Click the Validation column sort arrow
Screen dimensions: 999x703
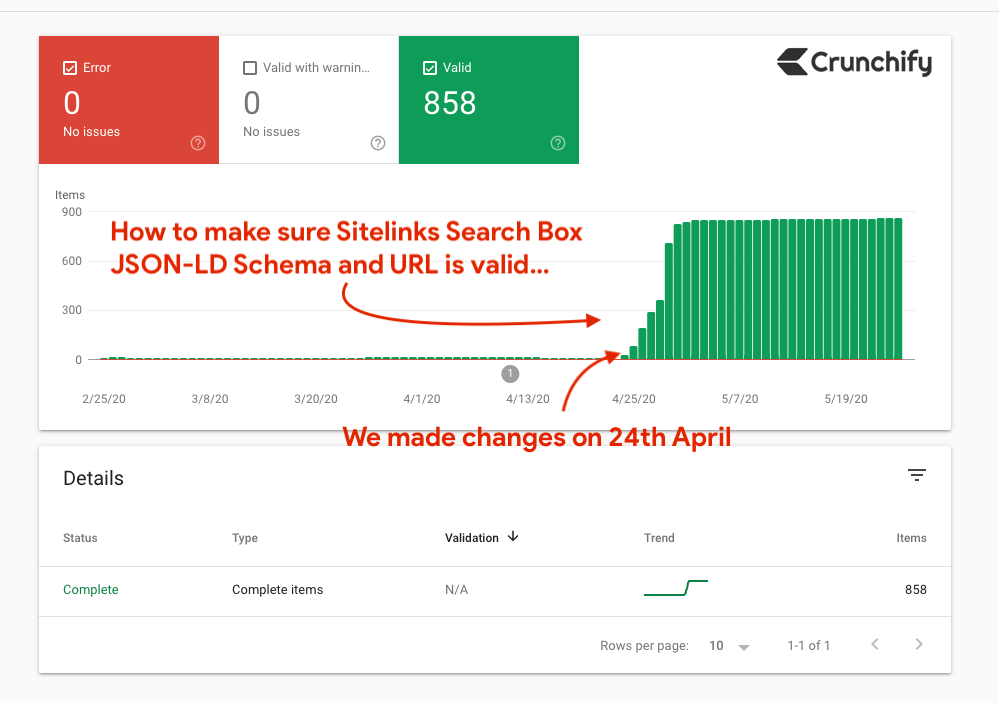click(512, 537)
